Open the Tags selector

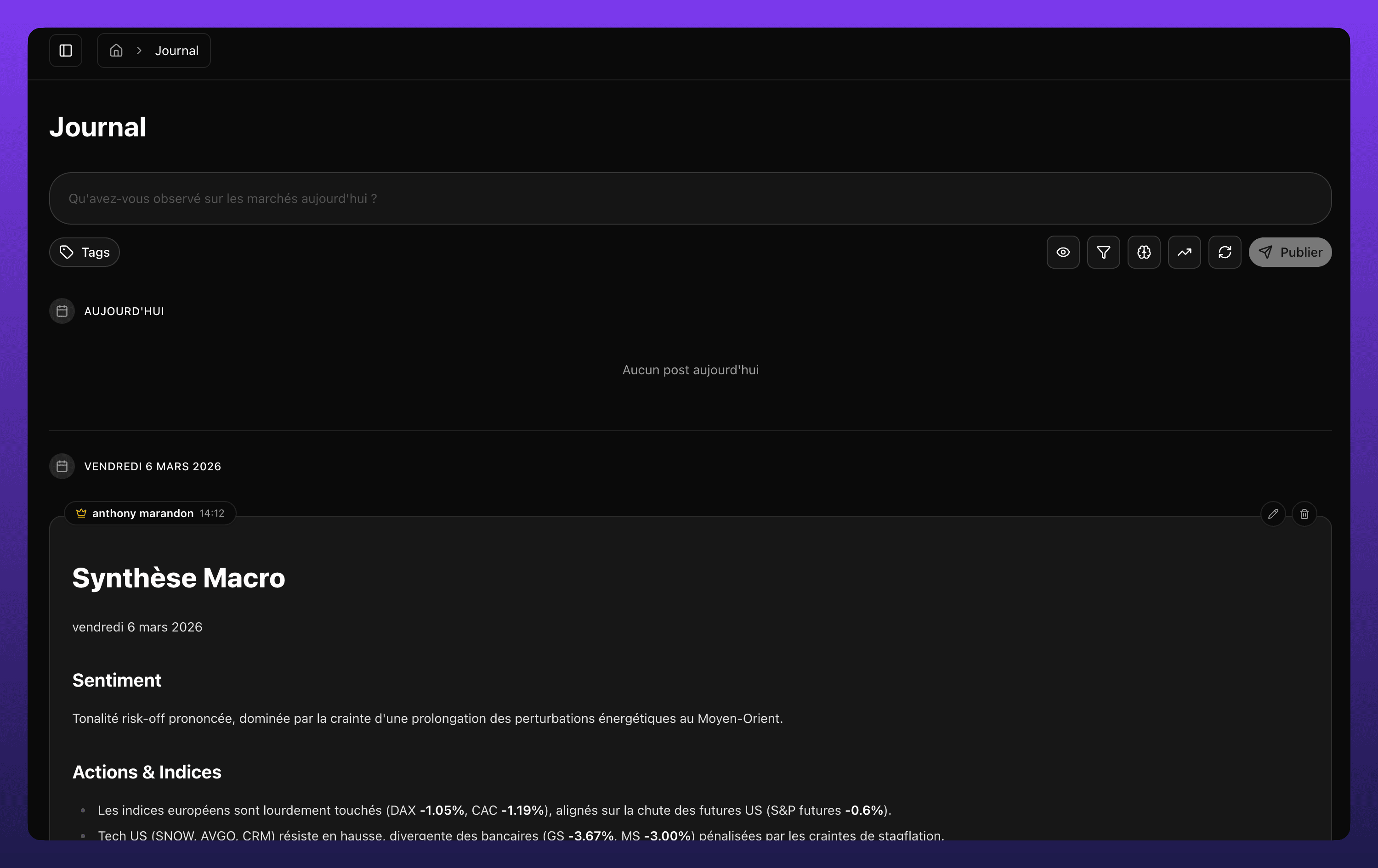coord(85,252)
